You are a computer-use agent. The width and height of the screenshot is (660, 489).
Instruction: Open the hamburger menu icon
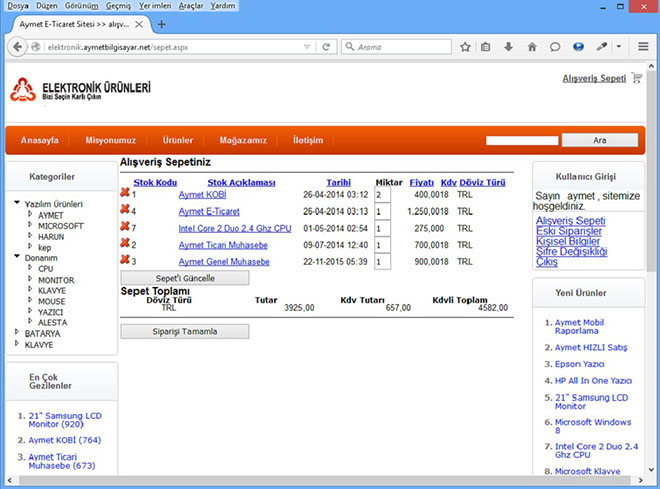643,47
